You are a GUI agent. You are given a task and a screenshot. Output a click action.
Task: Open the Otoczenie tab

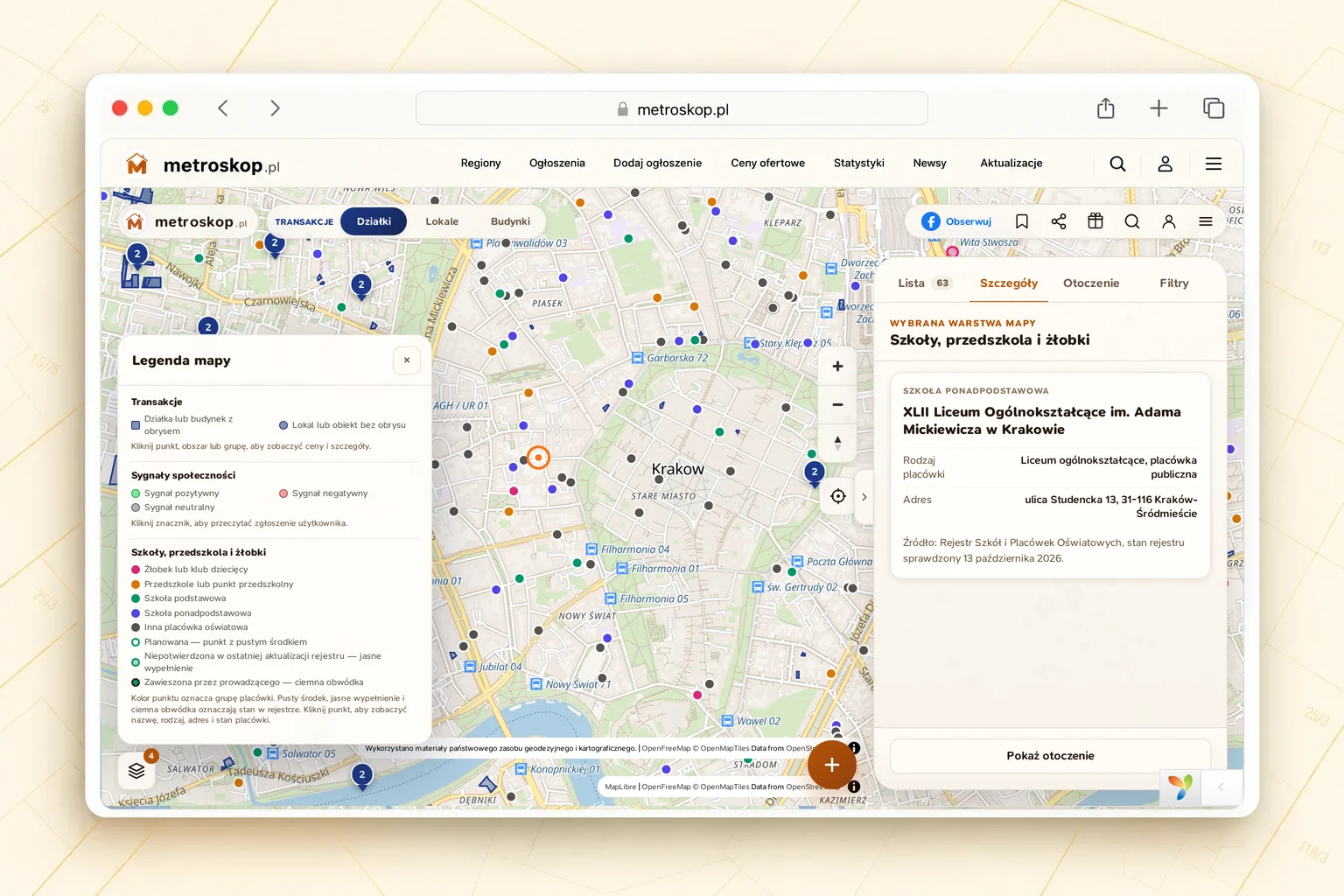(1091, 283)
